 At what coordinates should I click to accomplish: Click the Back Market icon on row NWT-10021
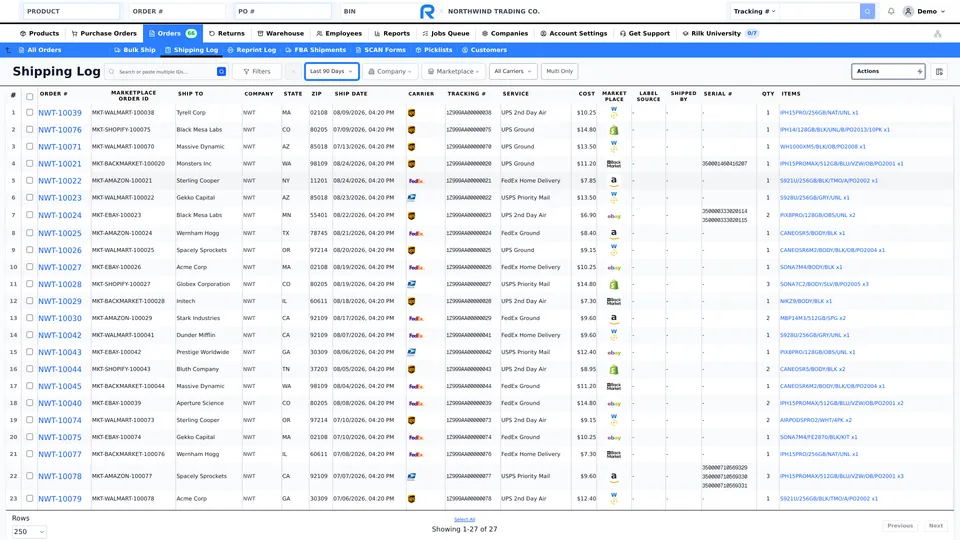[613, 164]
